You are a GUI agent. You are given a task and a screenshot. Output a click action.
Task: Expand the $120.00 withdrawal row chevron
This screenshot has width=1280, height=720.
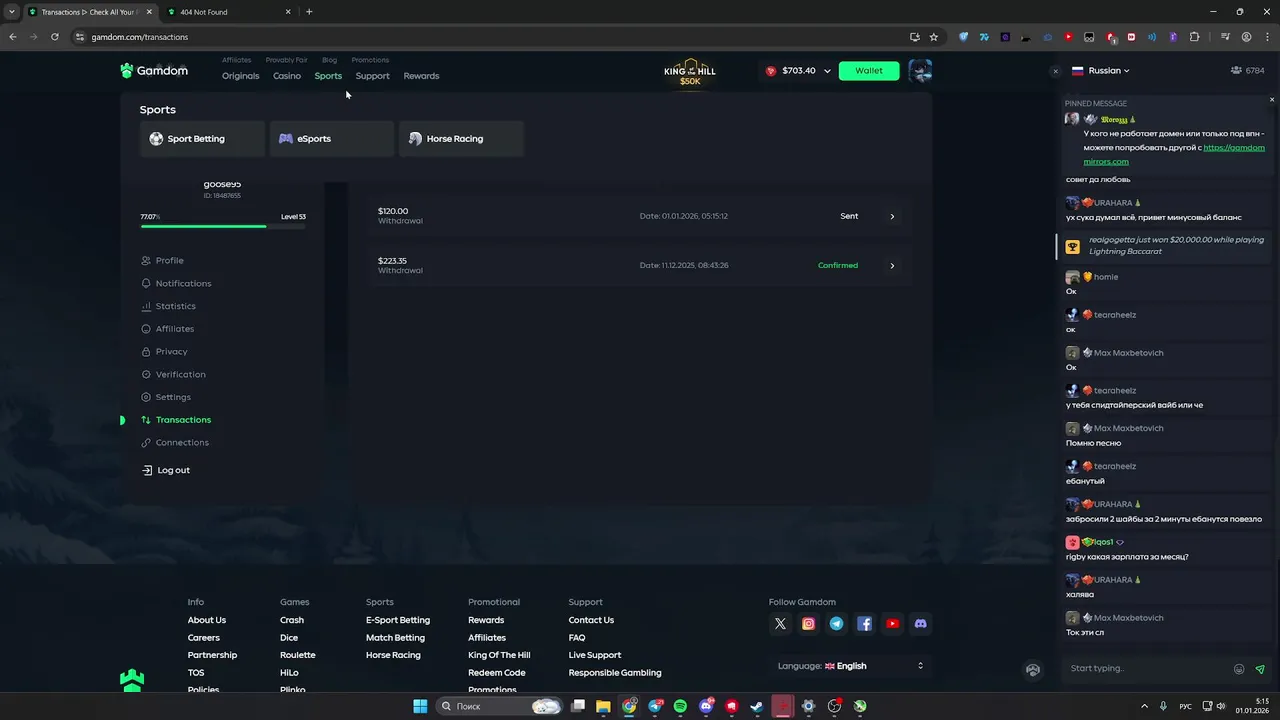(x=892, y=216)
